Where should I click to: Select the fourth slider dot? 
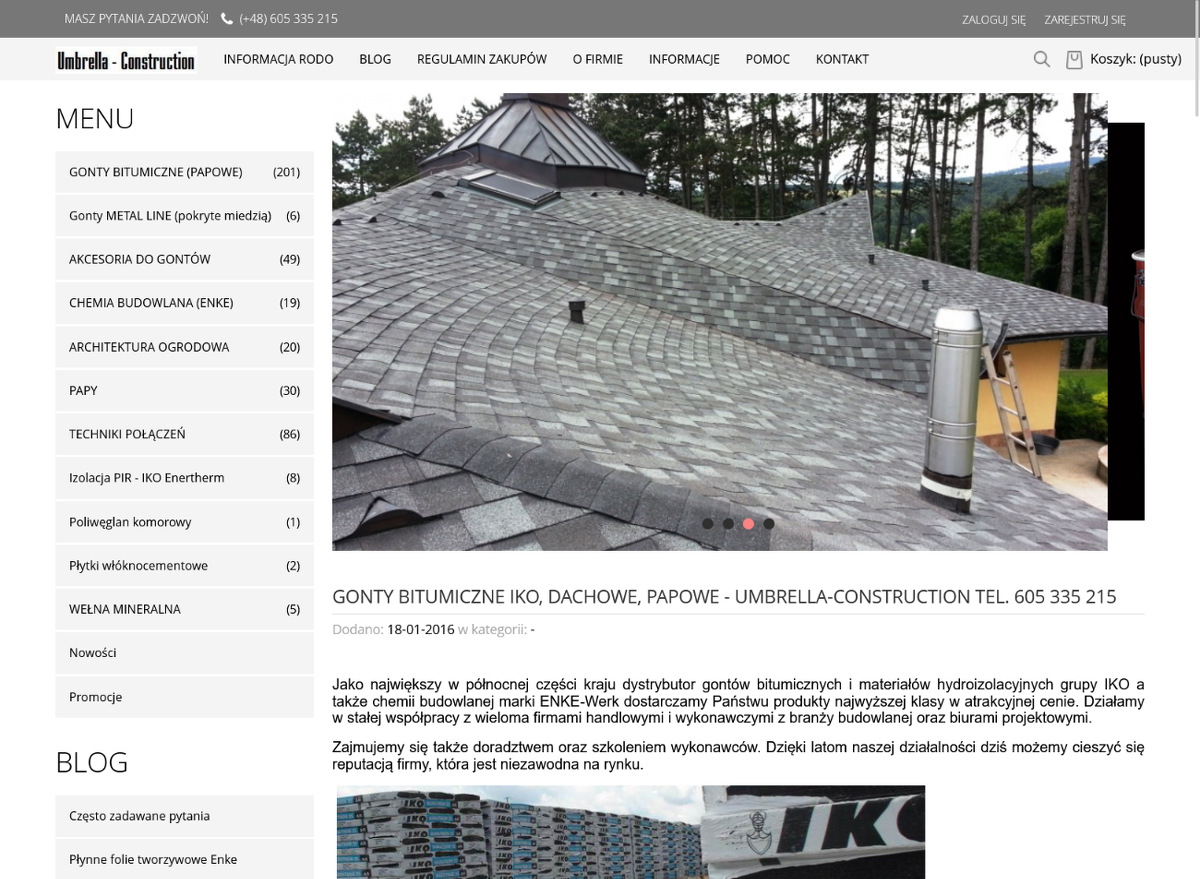(x=769, y=523)
